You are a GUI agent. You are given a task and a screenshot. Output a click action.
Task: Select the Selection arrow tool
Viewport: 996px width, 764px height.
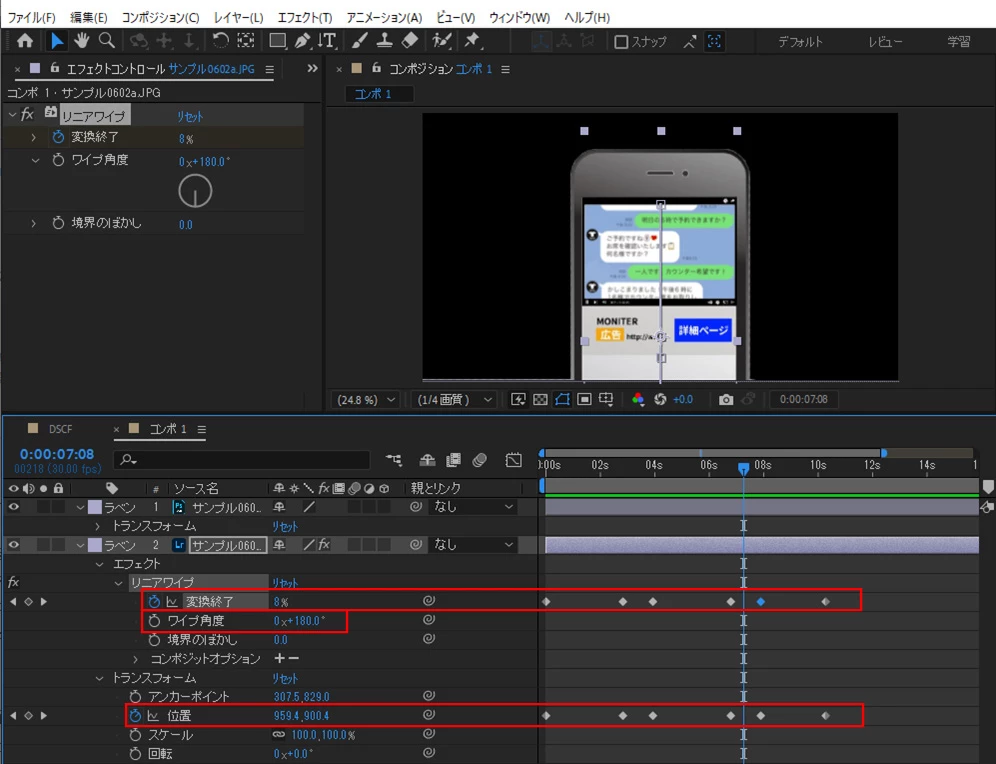coord(57,41)
